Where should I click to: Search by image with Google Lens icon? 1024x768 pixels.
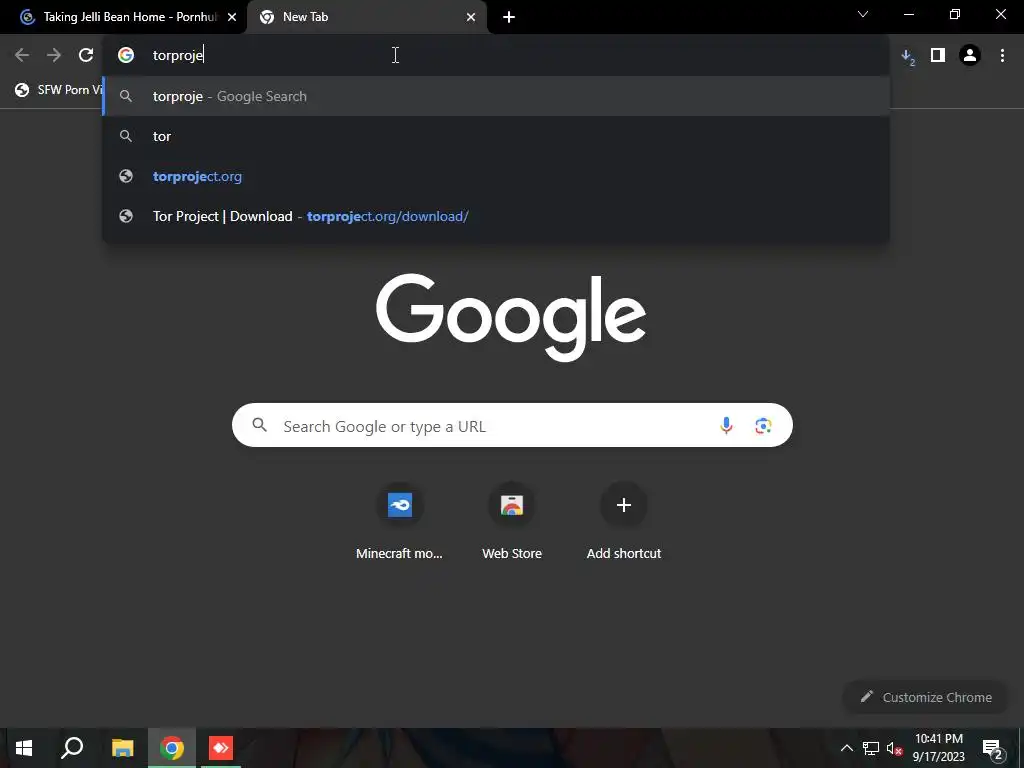tap(763, 426)
